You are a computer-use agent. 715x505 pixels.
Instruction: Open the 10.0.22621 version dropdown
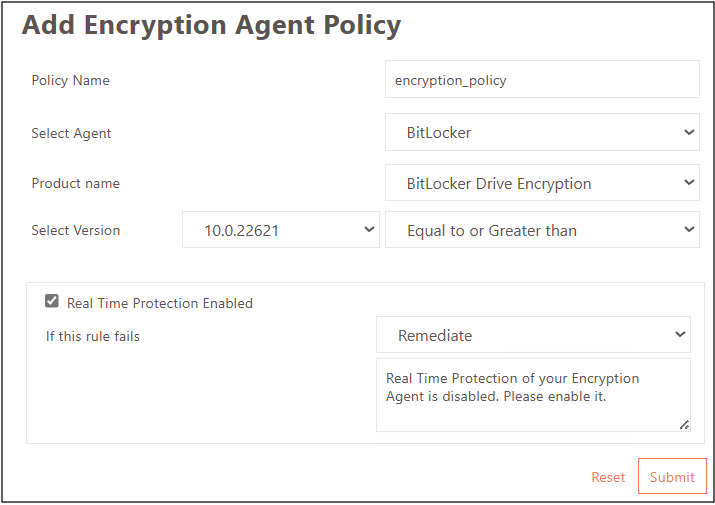coord(280,230)
